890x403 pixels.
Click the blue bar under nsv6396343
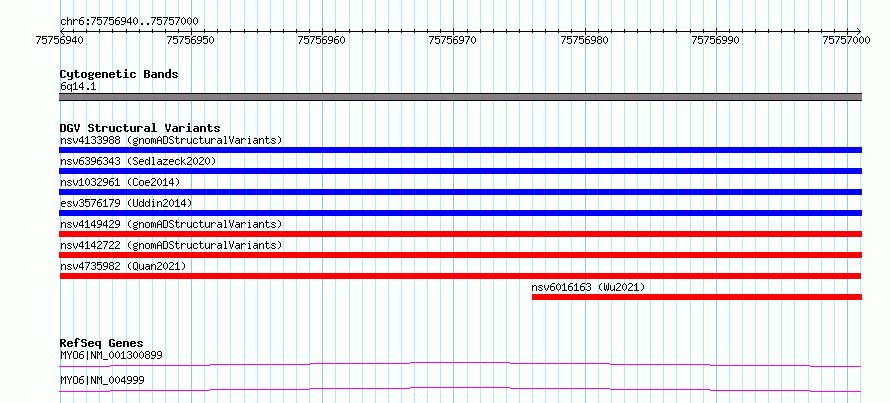[460, 171]
